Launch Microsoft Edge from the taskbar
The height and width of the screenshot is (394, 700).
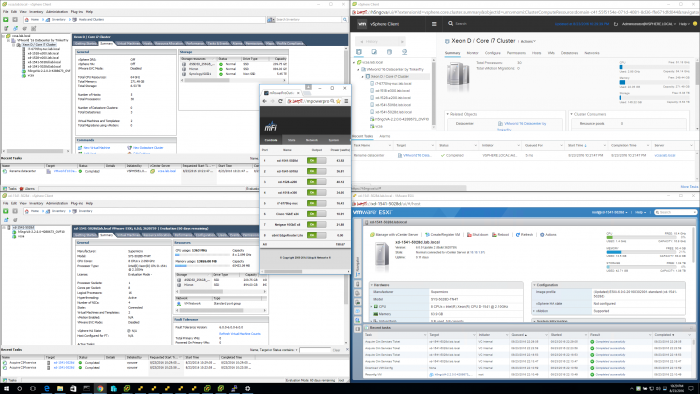46,389
